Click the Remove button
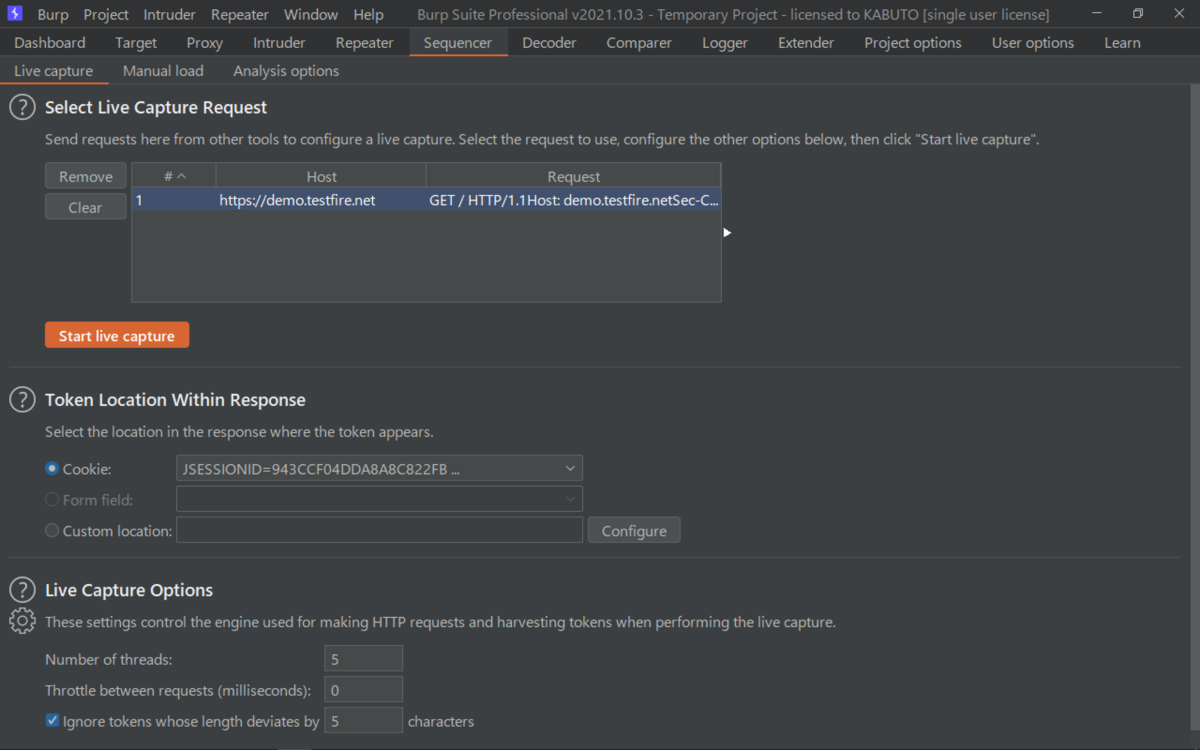 point(86,176)
